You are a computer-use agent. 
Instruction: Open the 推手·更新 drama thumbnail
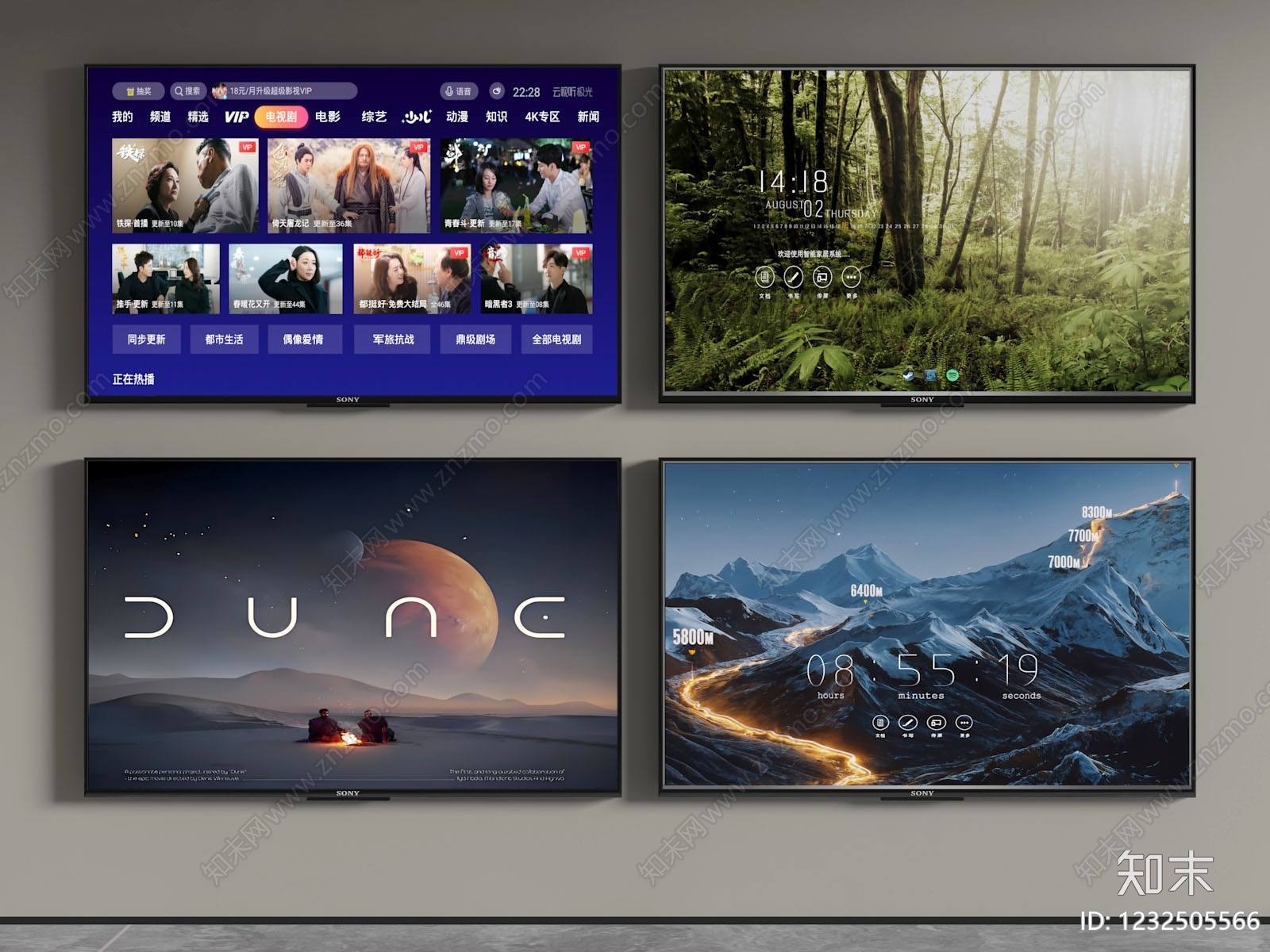pos(166,278)
